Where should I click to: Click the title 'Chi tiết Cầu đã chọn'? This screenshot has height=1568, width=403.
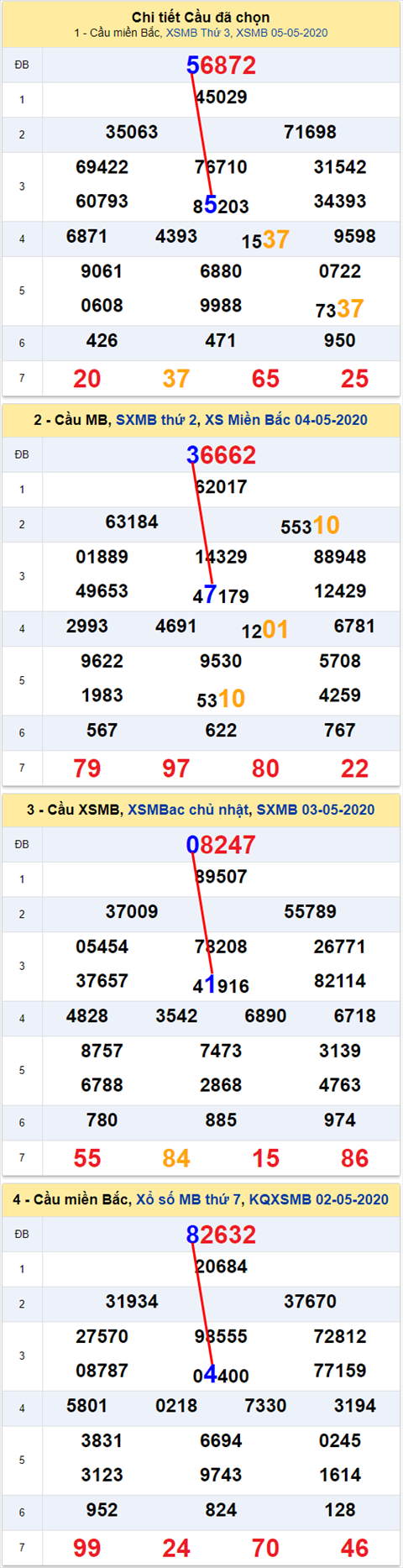201,17
